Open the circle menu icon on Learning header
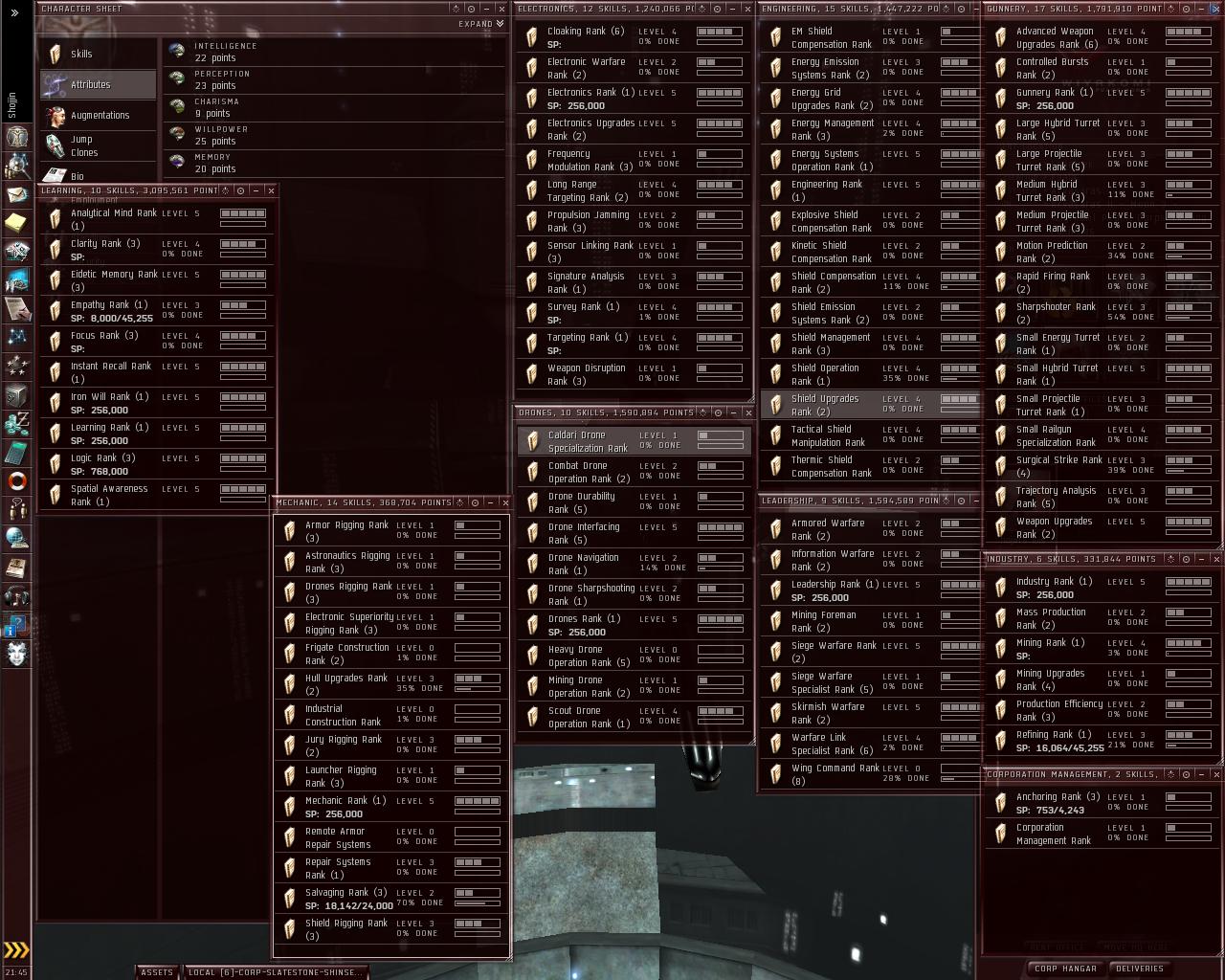Screen dimensions: 1225x980 pos(240,190)
